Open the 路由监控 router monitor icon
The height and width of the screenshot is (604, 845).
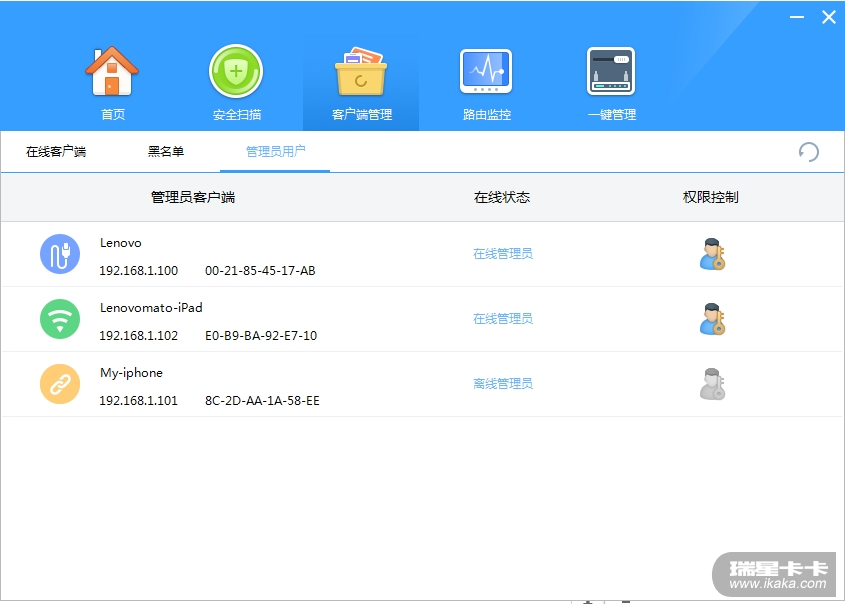(x=486, y=72)
